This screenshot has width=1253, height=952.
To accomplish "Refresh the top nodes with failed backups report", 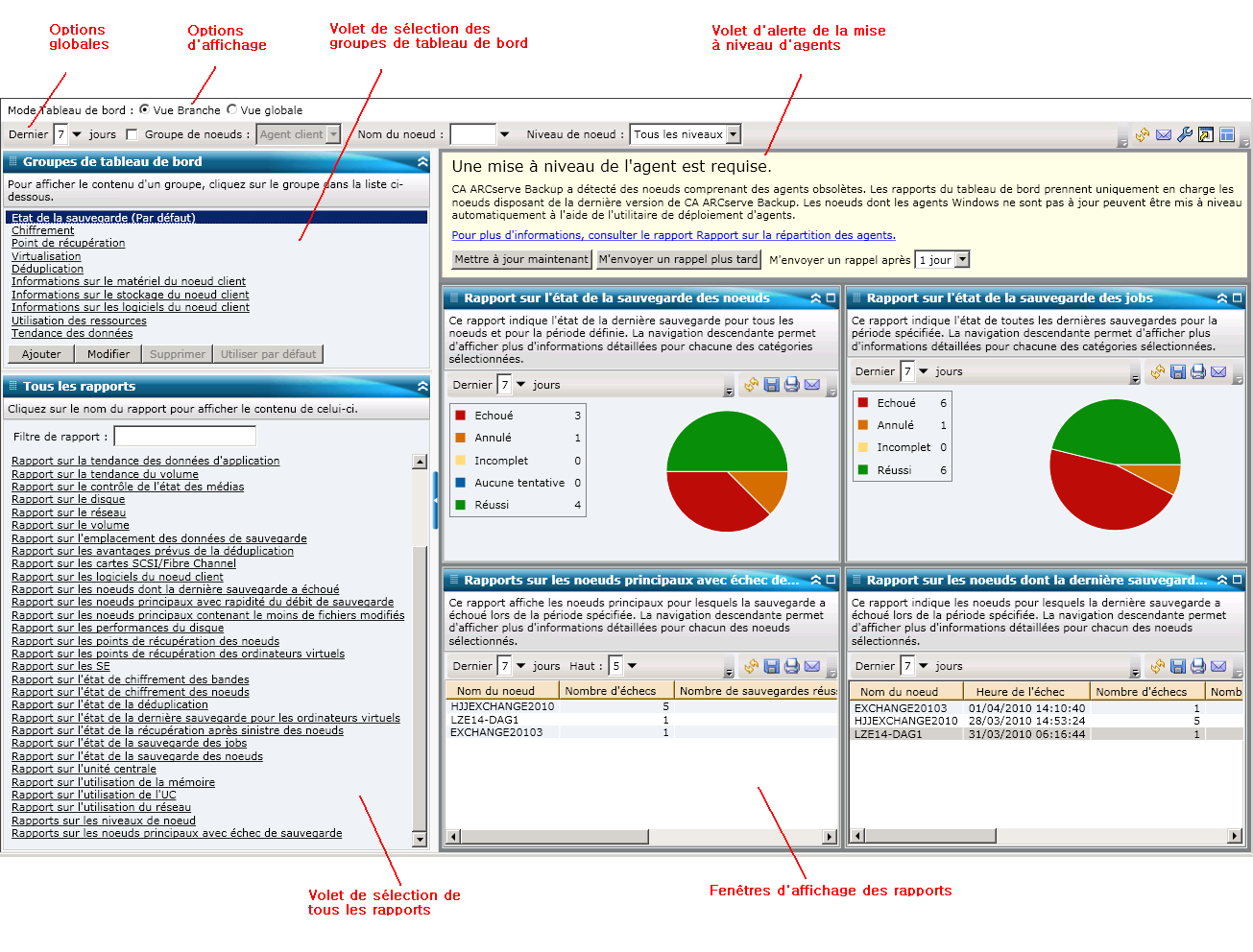I will pos(751,666).
